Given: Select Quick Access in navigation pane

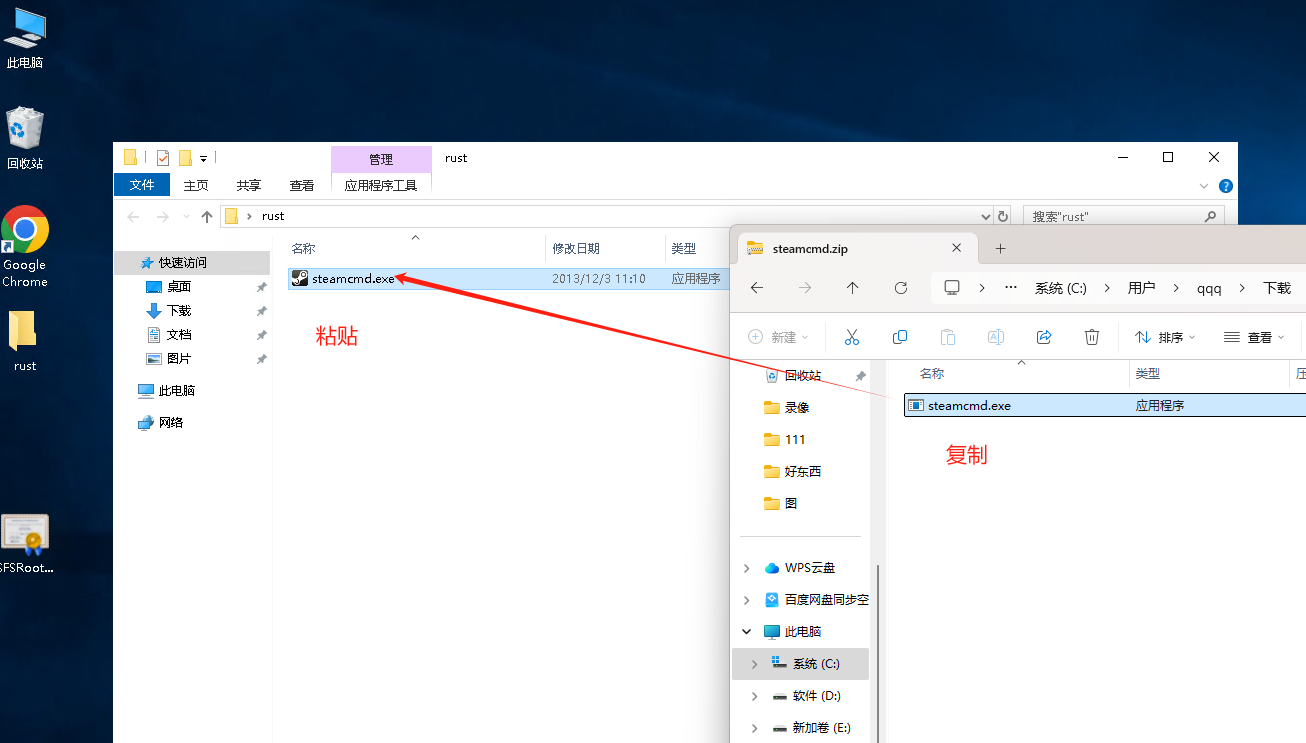Looking at the screenshot, I should [192, 262].
